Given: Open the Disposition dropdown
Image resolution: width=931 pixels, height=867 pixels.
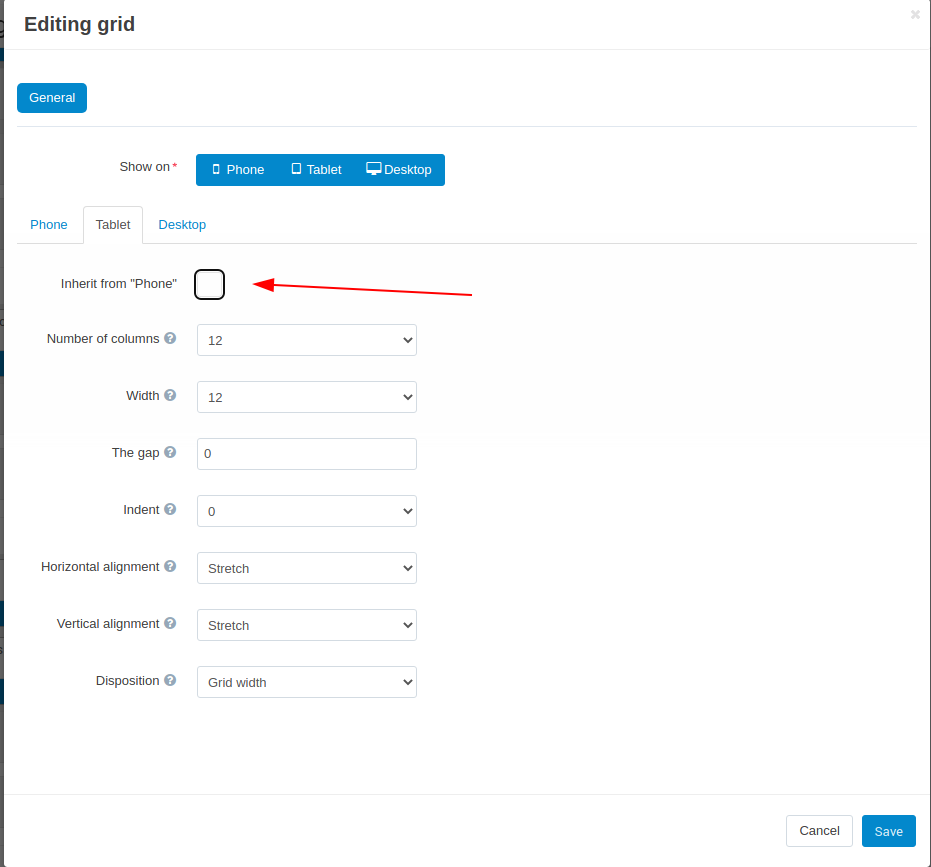Looking at the screenshot, I should tap(307, 682).
